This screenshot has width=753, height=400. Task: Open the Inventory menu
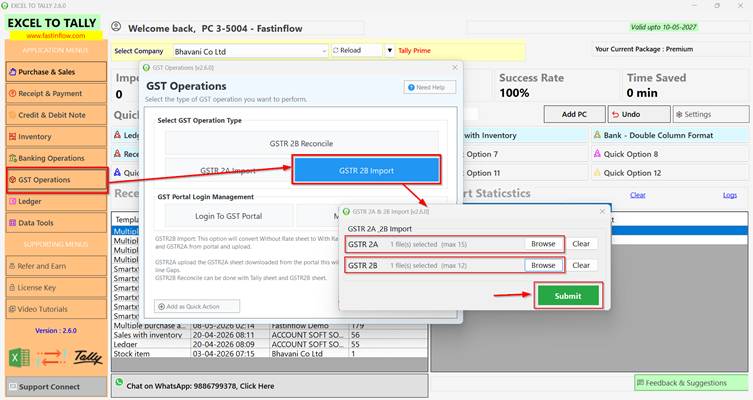click(56, 136)
